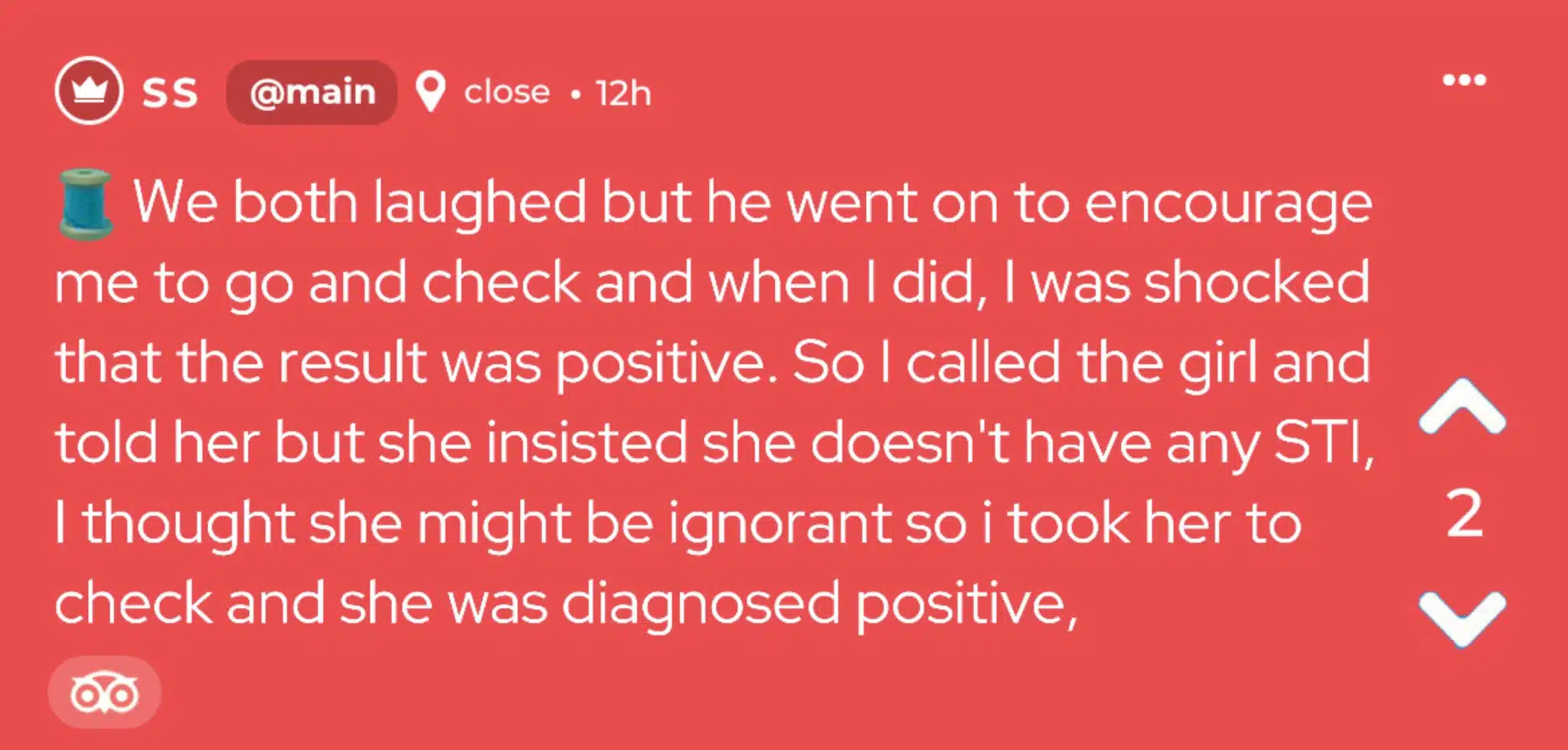Upvote the post with the up arrow
1568x750 pixels.
click(1462, 406)
